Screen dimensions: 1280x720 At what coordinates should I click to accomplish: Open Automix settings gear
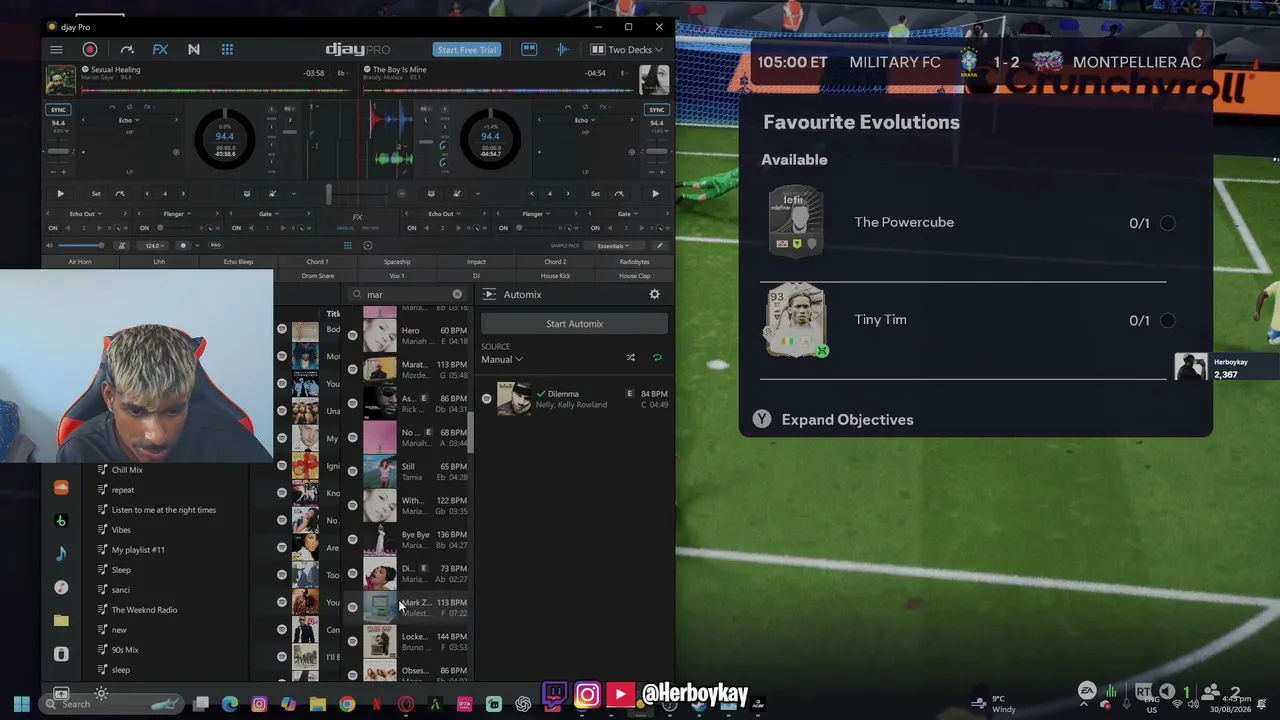click(655, 294)
